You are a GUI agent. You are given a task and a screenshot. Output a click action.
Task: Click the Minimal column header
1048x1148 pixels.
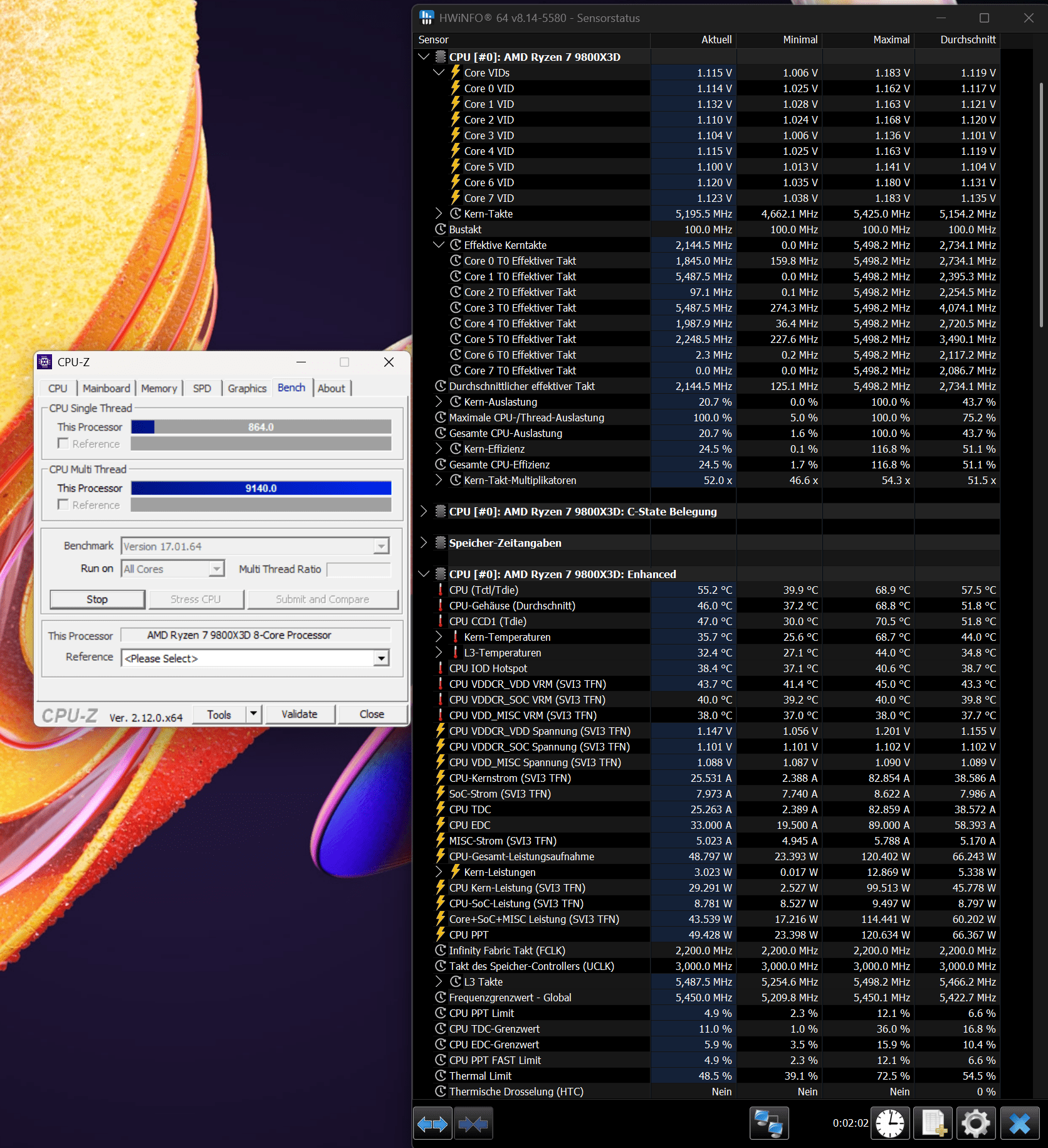pyautogui.click(x=779, y=39)
